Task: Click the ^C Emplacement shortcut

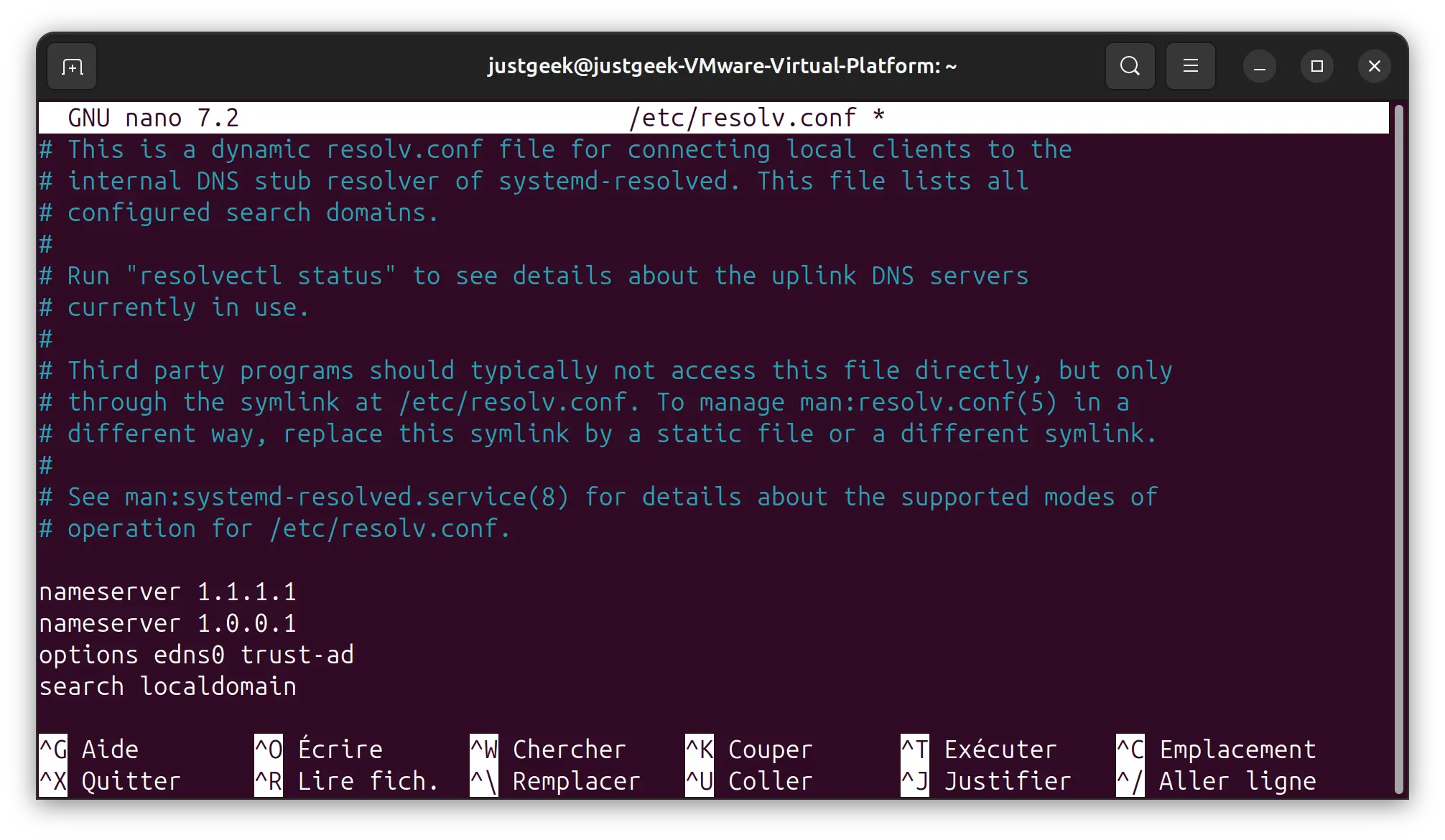Action: [x=1216, y=750]
